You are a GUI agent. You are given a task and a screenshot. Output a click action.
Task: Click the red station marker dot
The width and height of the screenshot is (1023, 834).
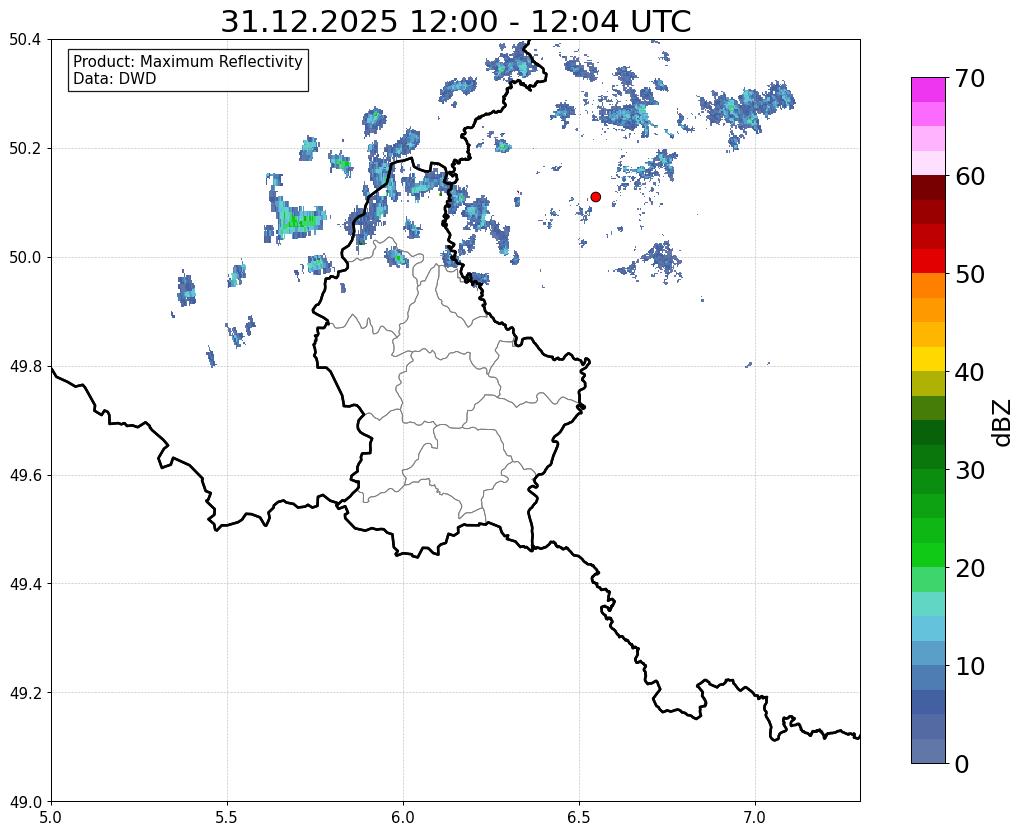pyautogui.click(x=595, y=196)
